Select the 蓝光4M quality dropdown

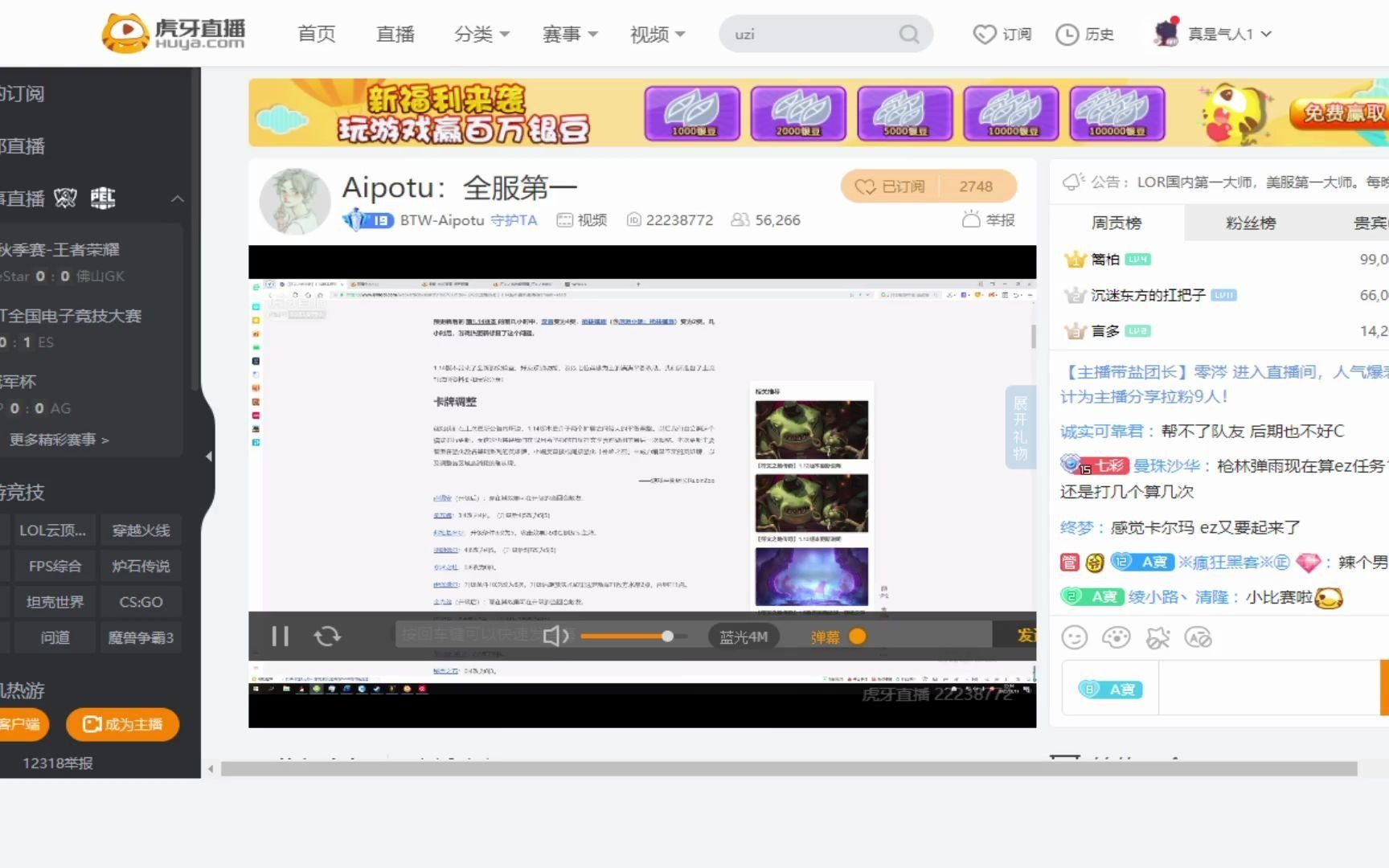point(744,637)
